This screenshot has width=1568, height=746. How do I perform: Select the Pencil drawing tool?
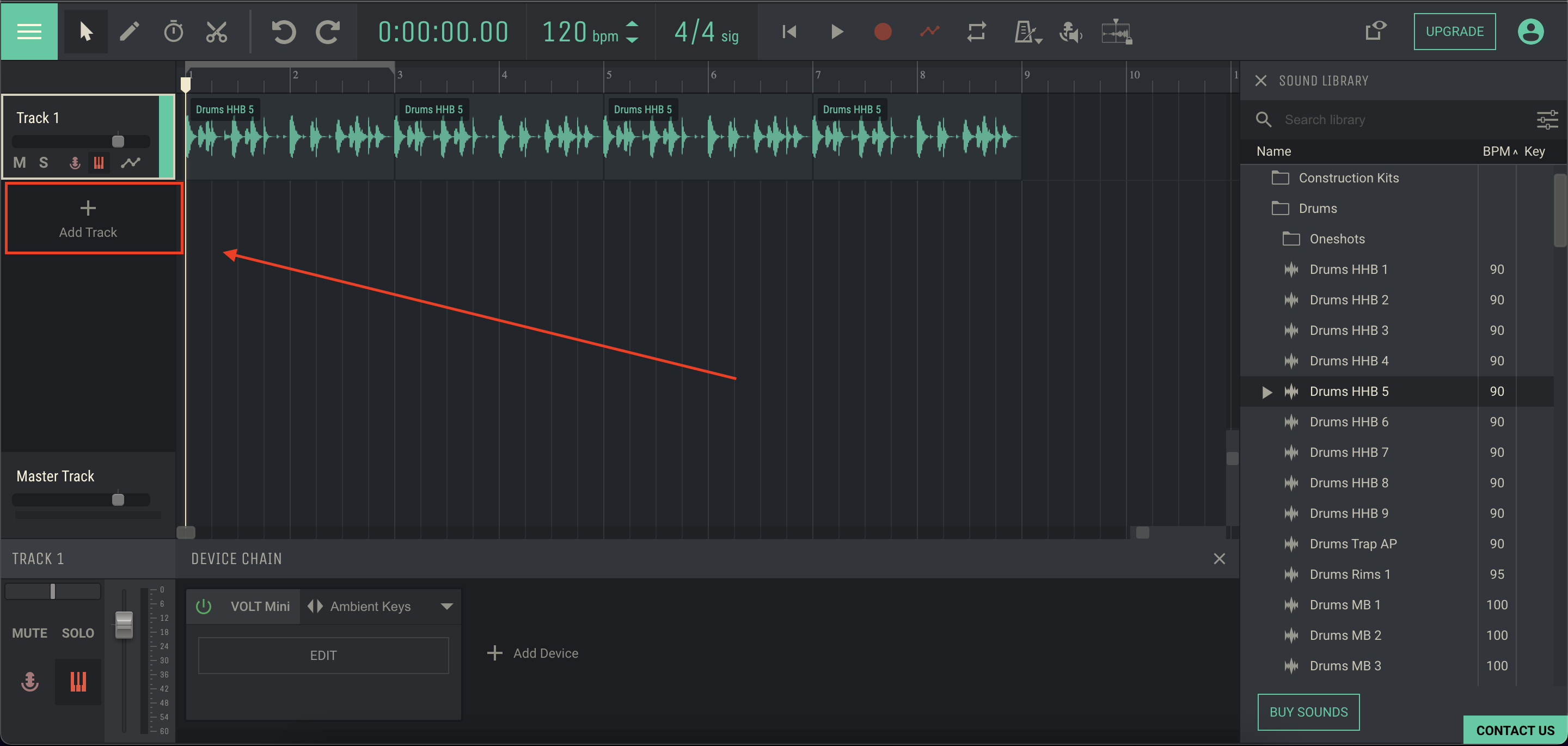click(x=130, y=31)
